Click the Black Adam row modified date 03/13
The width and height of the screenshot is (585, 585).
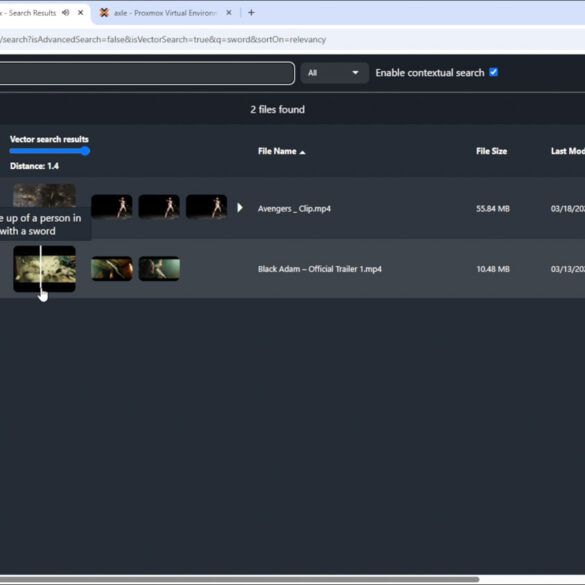coord(568,269)
